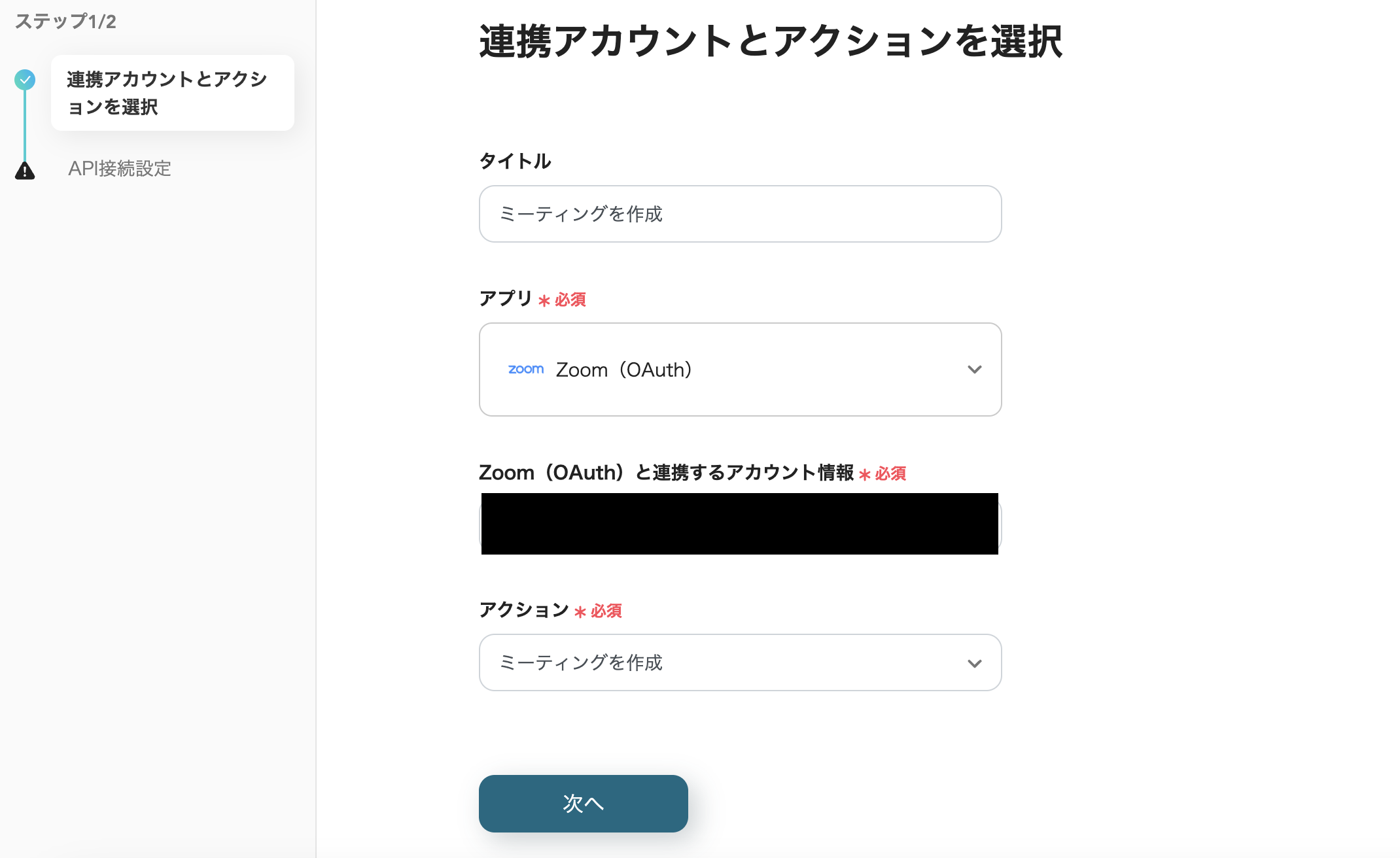1400x858 pixels.
Task: Open the アプリ dropdown showing Zoom (OAuth)
Action: coord(739,369)
